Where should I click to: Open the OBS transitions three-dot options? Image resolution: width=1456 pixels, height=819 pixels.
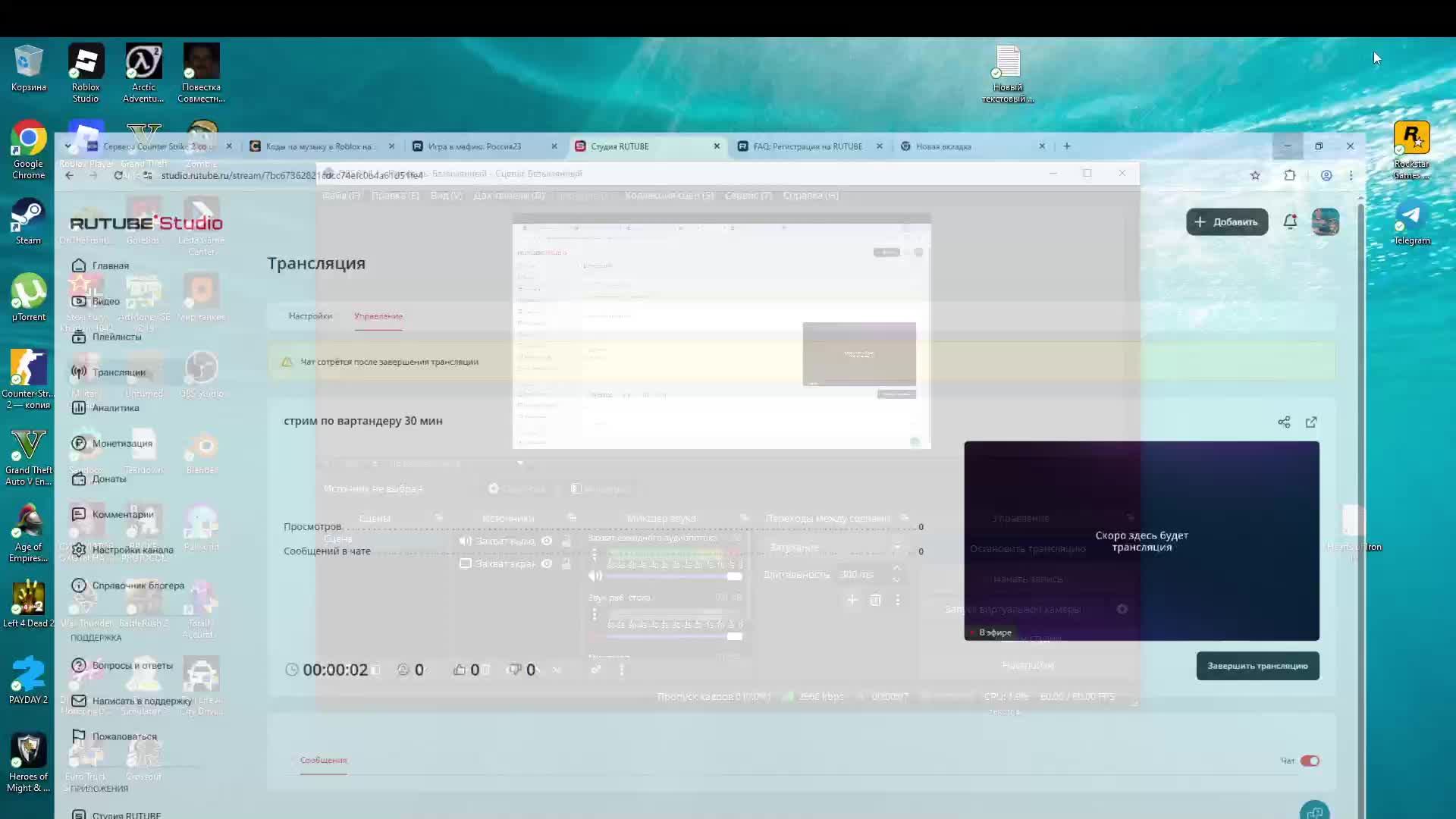point(898,600)
